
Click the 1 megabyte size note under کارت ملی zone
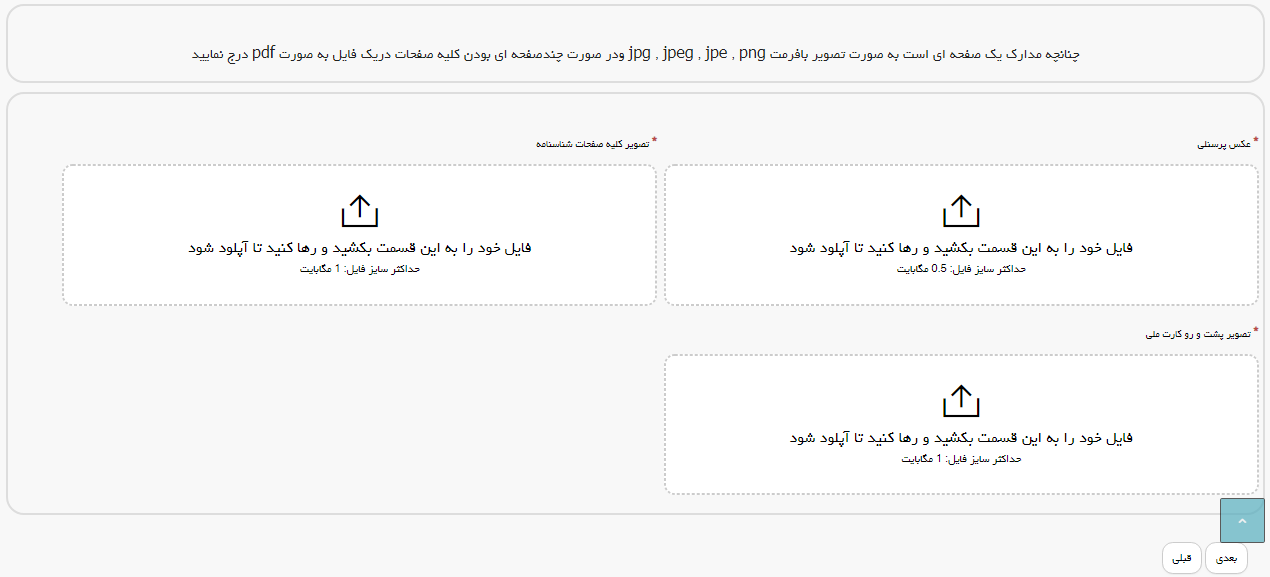[x=961, y=460]
